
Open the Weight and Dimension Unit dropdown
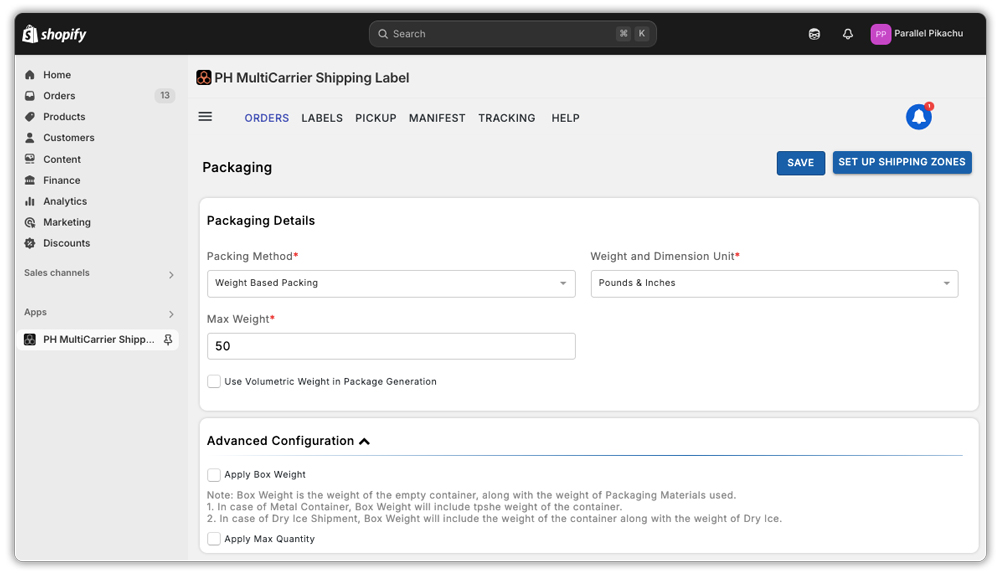pyautogui.click(x=774, y=283)
